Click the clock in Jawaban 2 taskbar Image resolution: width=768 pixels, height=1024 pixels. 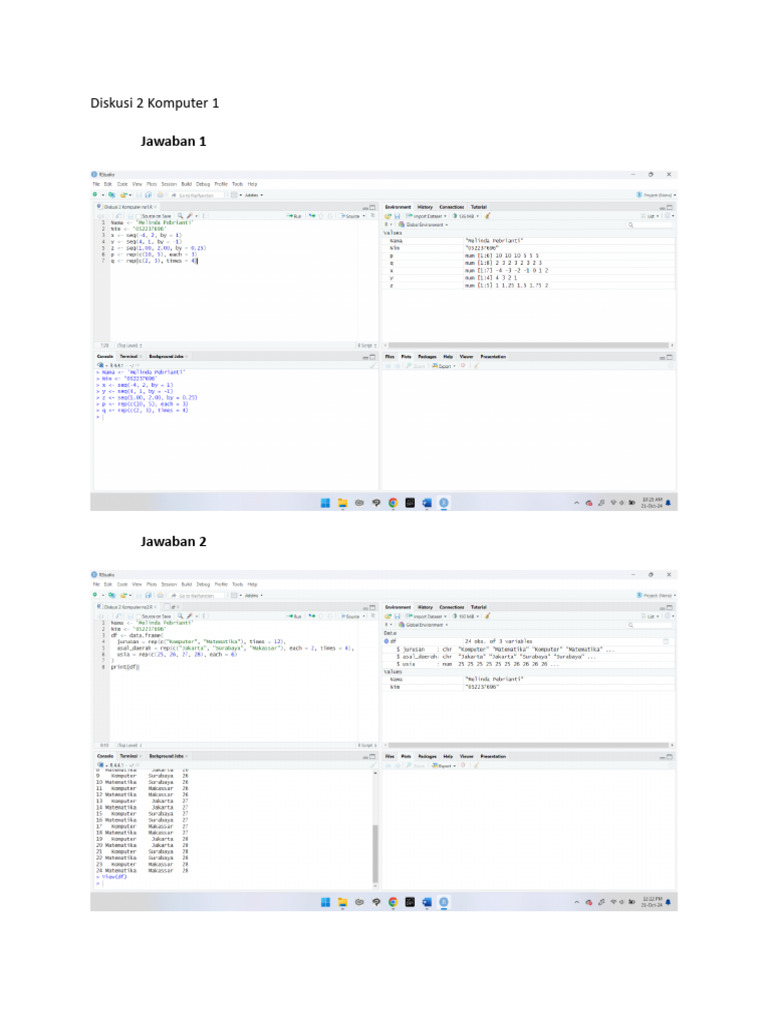[652, 903]
